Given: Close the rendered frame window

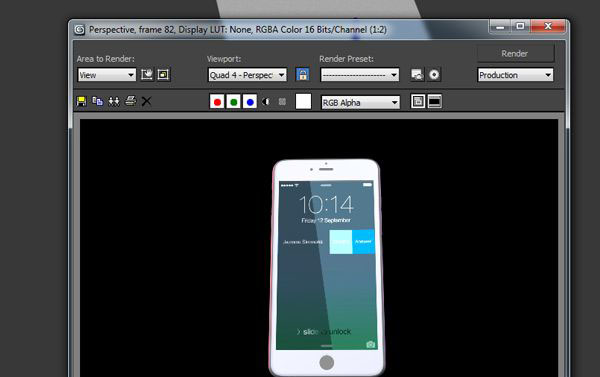Looking at the screenshot, I should [548, 26].
